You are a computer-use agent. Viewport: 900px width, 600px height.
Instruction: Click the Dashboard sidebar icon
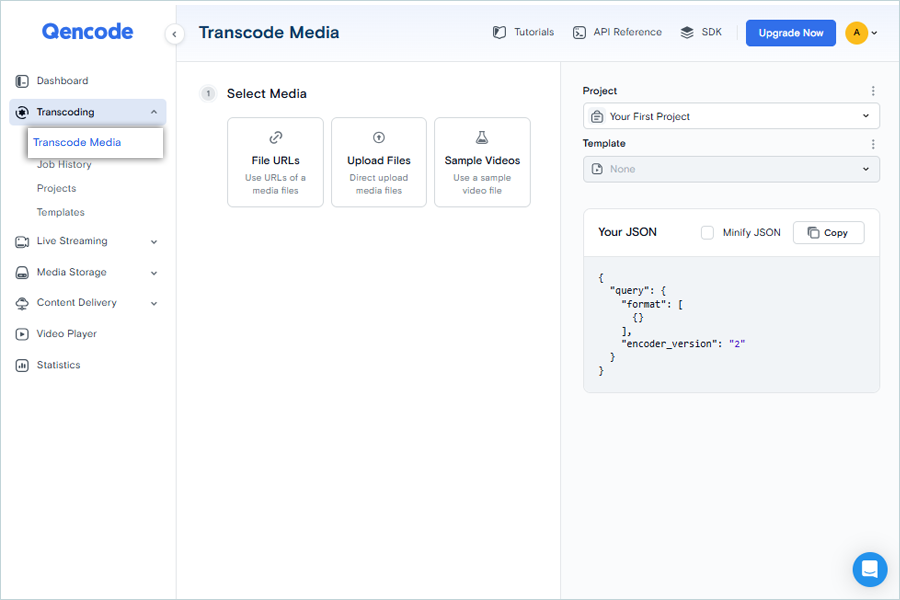click(22, 81)
